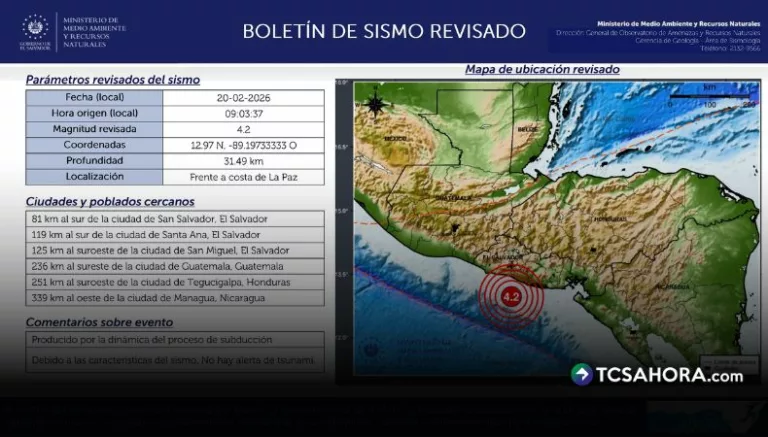768x437 pixels.
Task: Select the San Salvador distance row
Action: (175, 218)
